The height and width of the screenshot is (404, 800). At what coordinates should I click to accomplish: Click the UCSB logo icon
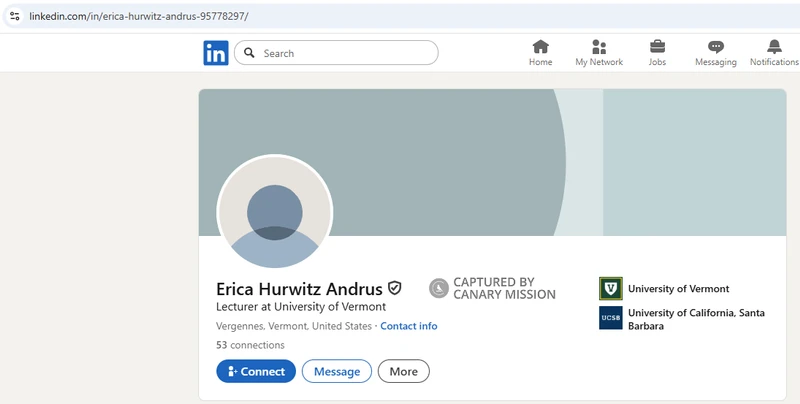pyautogui.click(x=611, y=318)
